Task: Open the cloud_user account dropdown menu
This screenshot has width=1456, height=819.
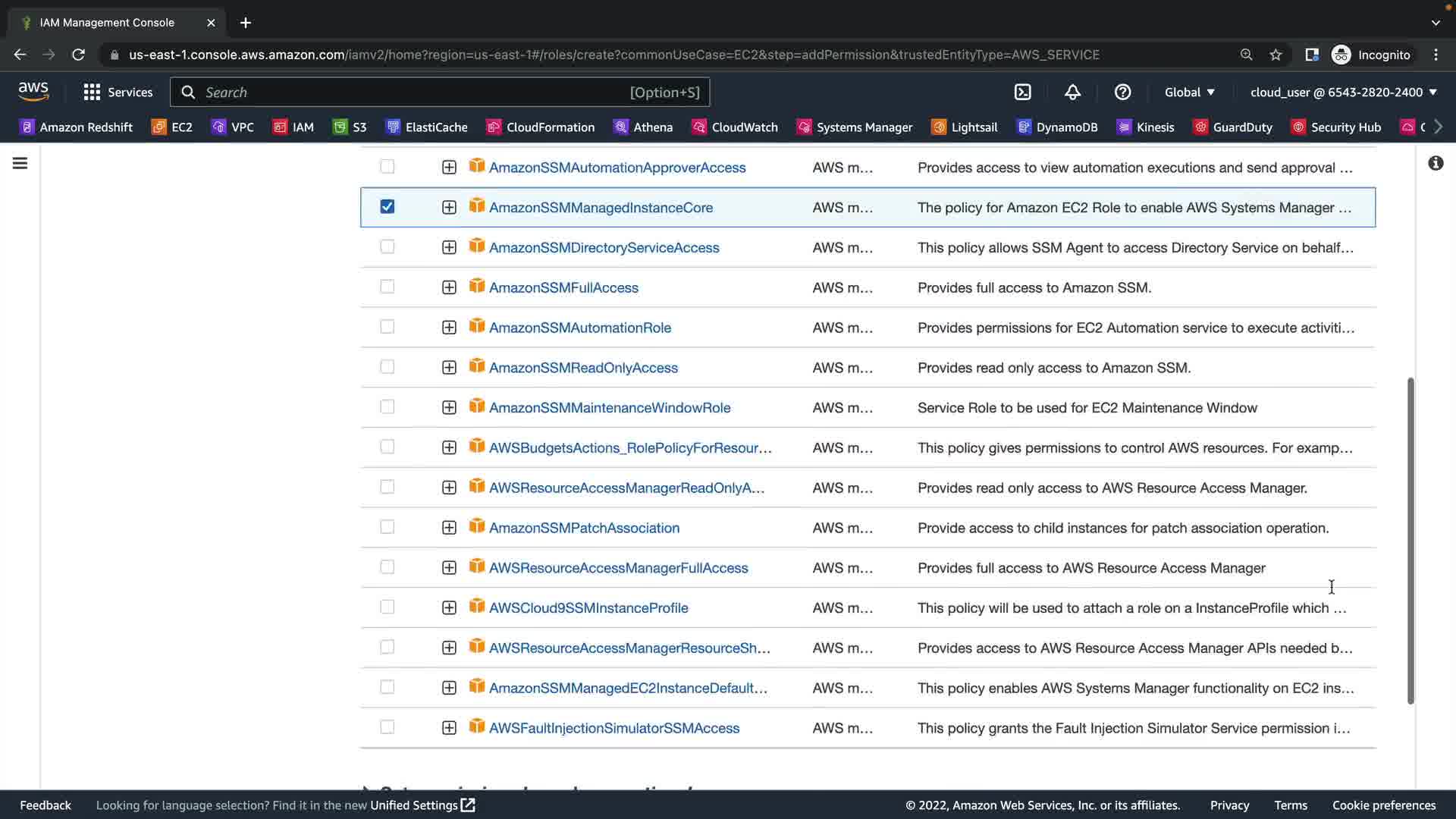Action: (x=1343, y=92)
